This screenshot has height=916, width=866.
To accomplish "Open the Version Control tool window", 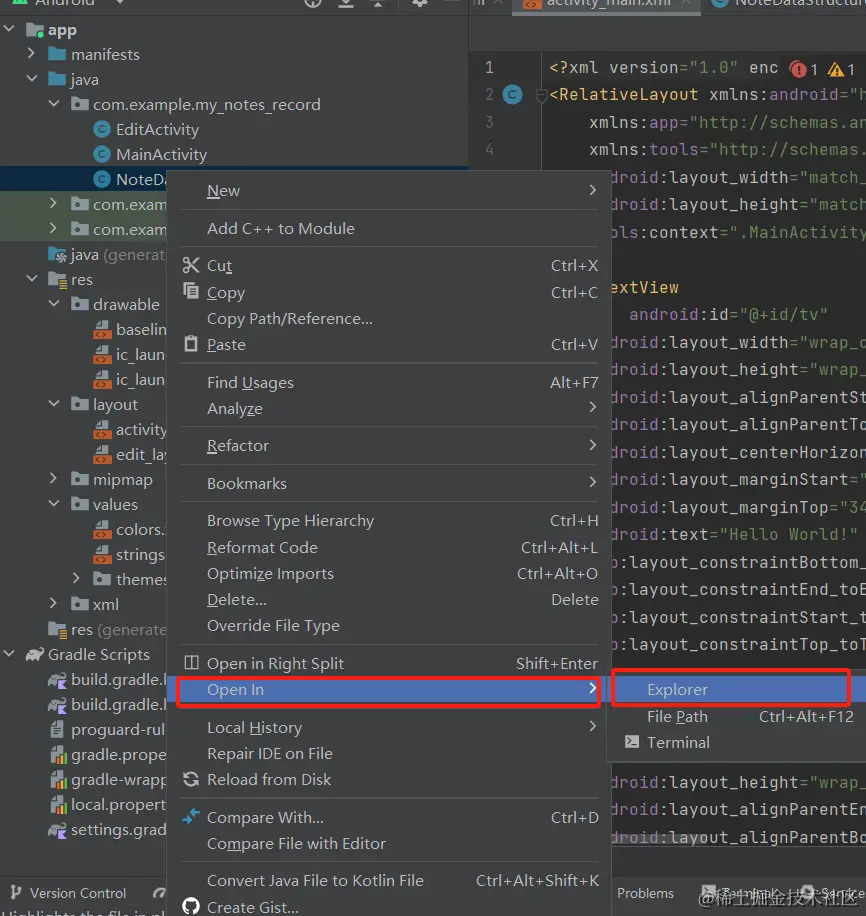I will click(x=68, y=893).
